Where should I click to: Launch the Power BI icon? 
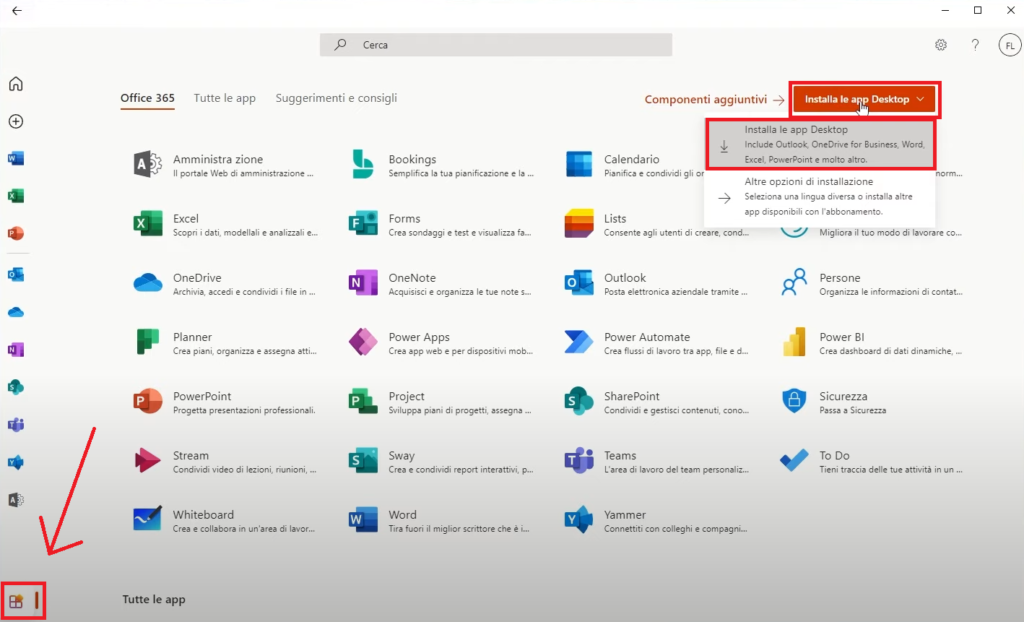coord(794,342)
